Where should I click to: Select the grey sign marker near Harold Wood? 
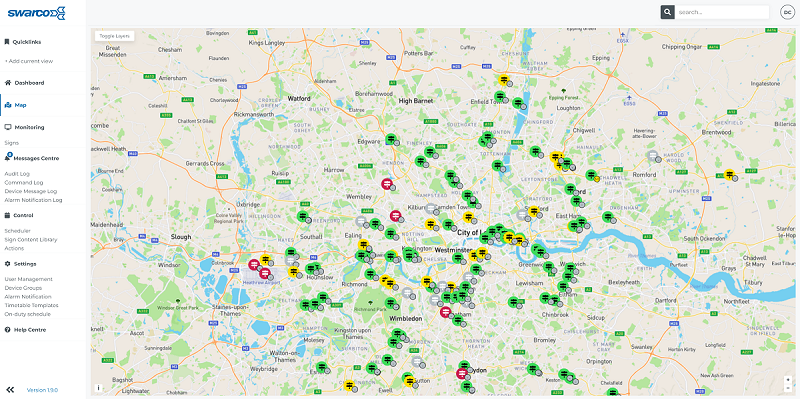pyautogui.click(x=652, y=156)
